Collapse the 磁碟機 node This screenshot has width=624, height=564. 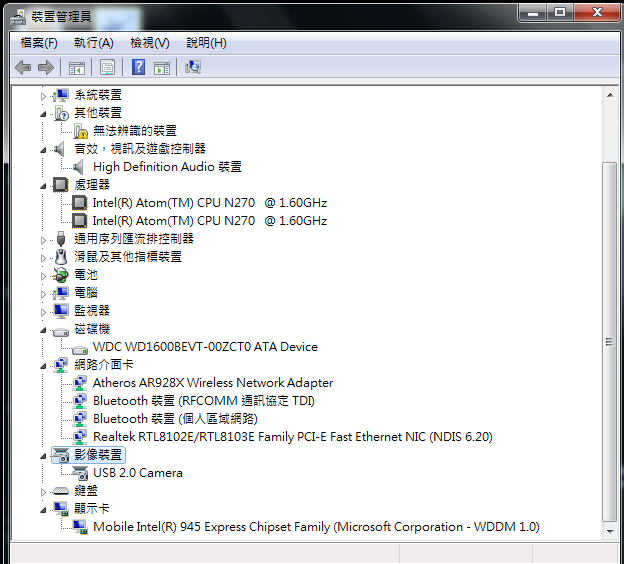pos(43,330)
